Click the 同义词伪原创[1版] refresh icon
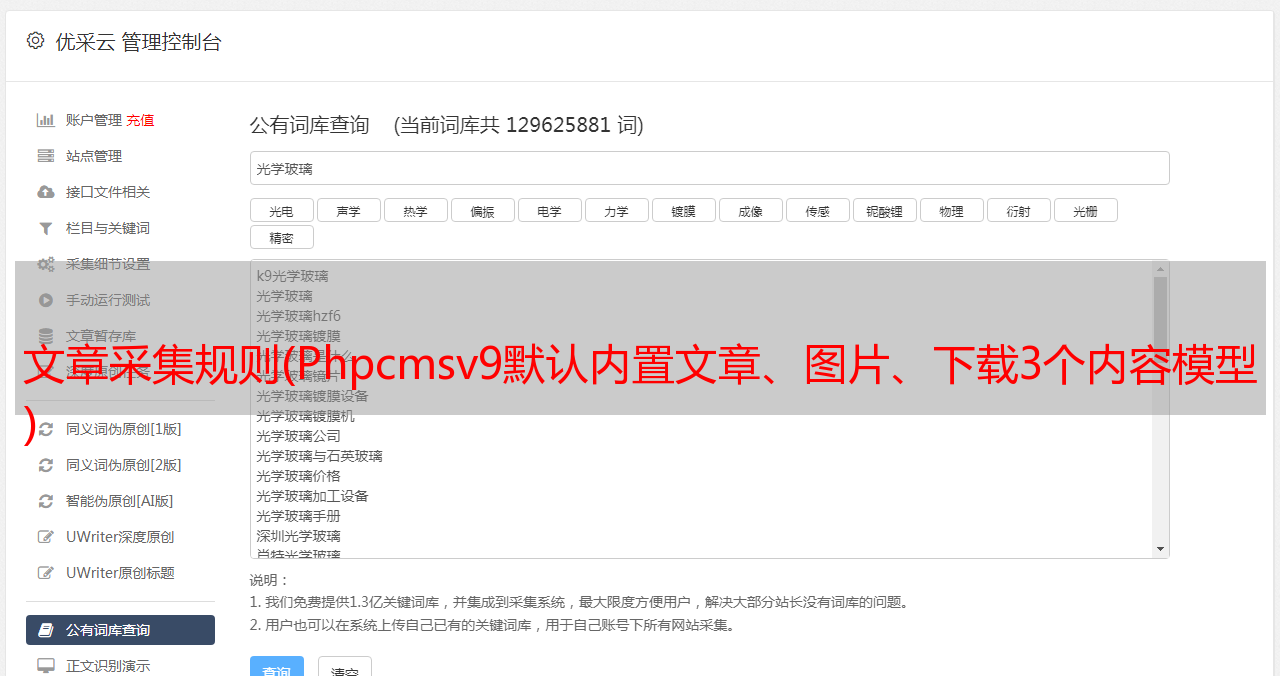 45,429
